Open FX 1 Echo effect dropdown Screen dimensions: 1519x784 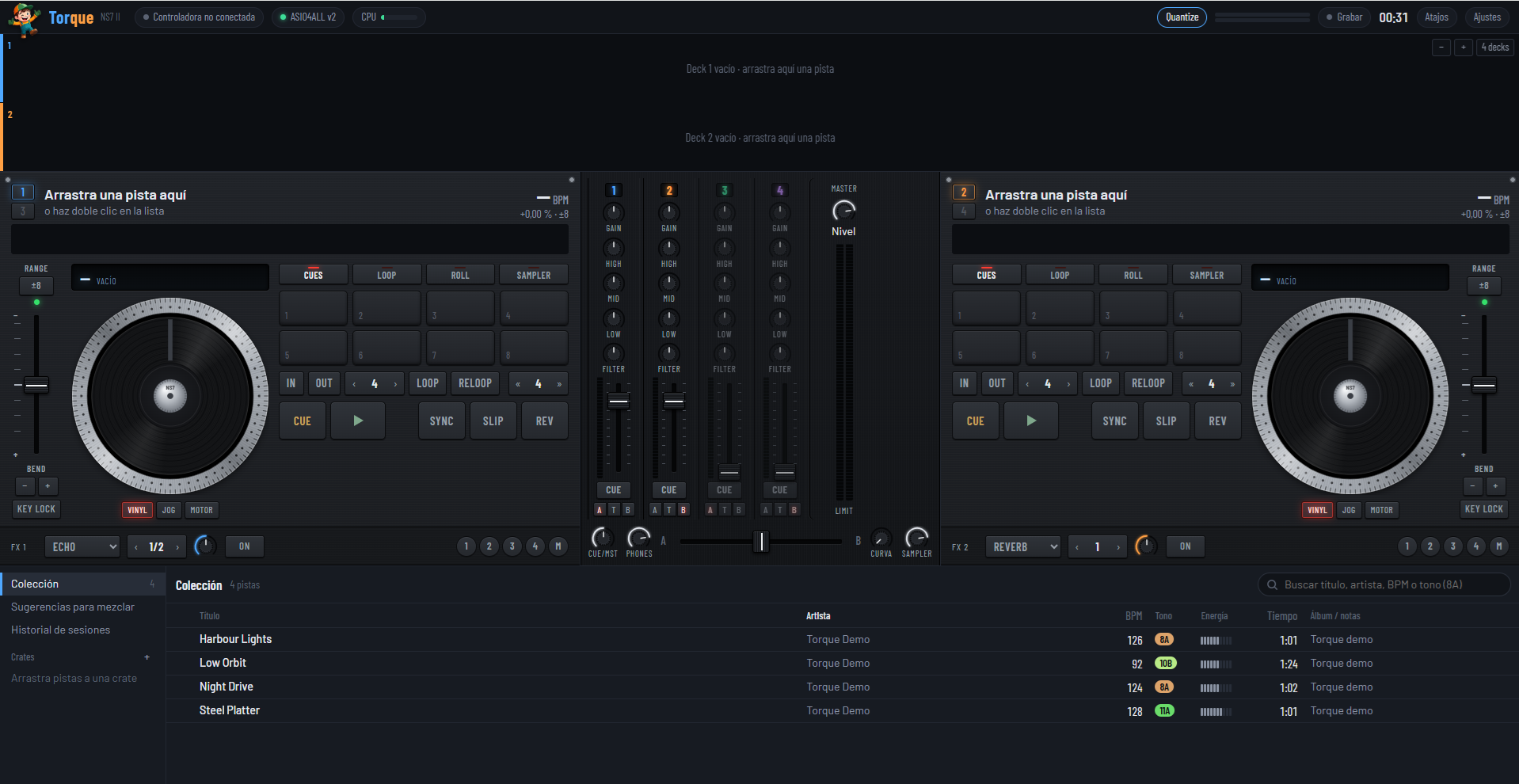point(83,546)
